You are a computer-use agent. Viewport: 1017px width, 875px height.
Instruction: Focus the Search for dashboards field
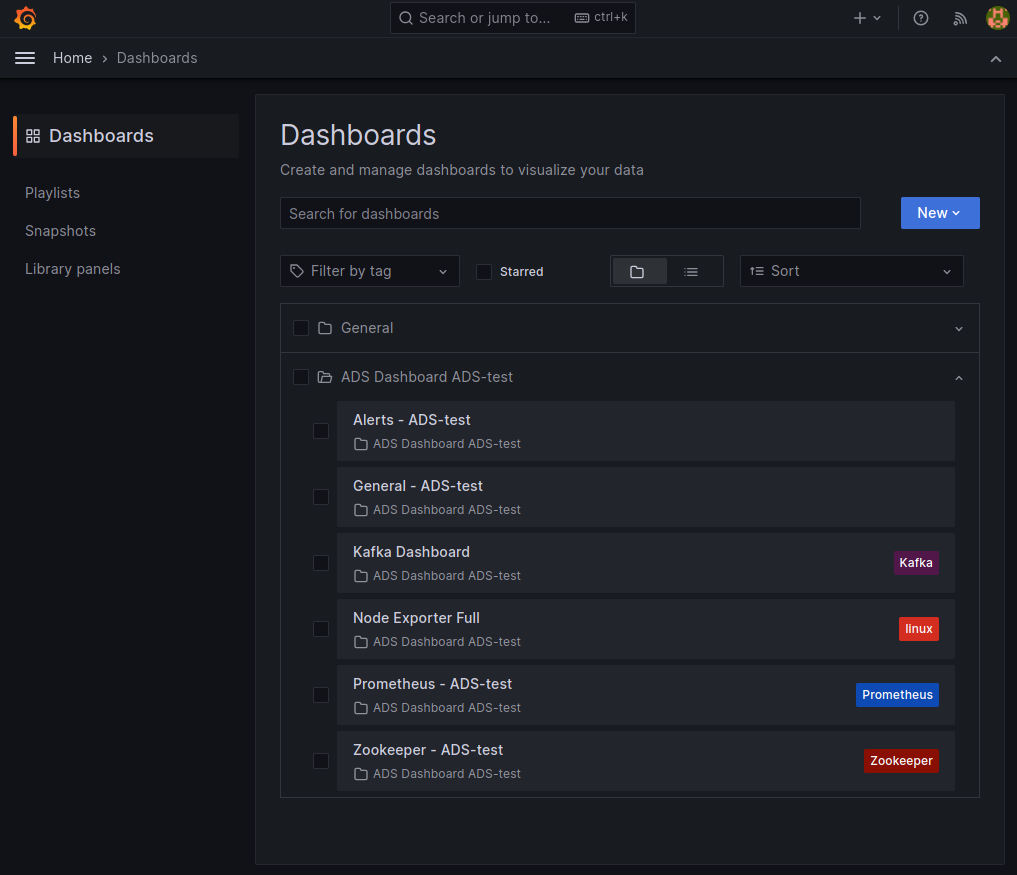[570, 213]
